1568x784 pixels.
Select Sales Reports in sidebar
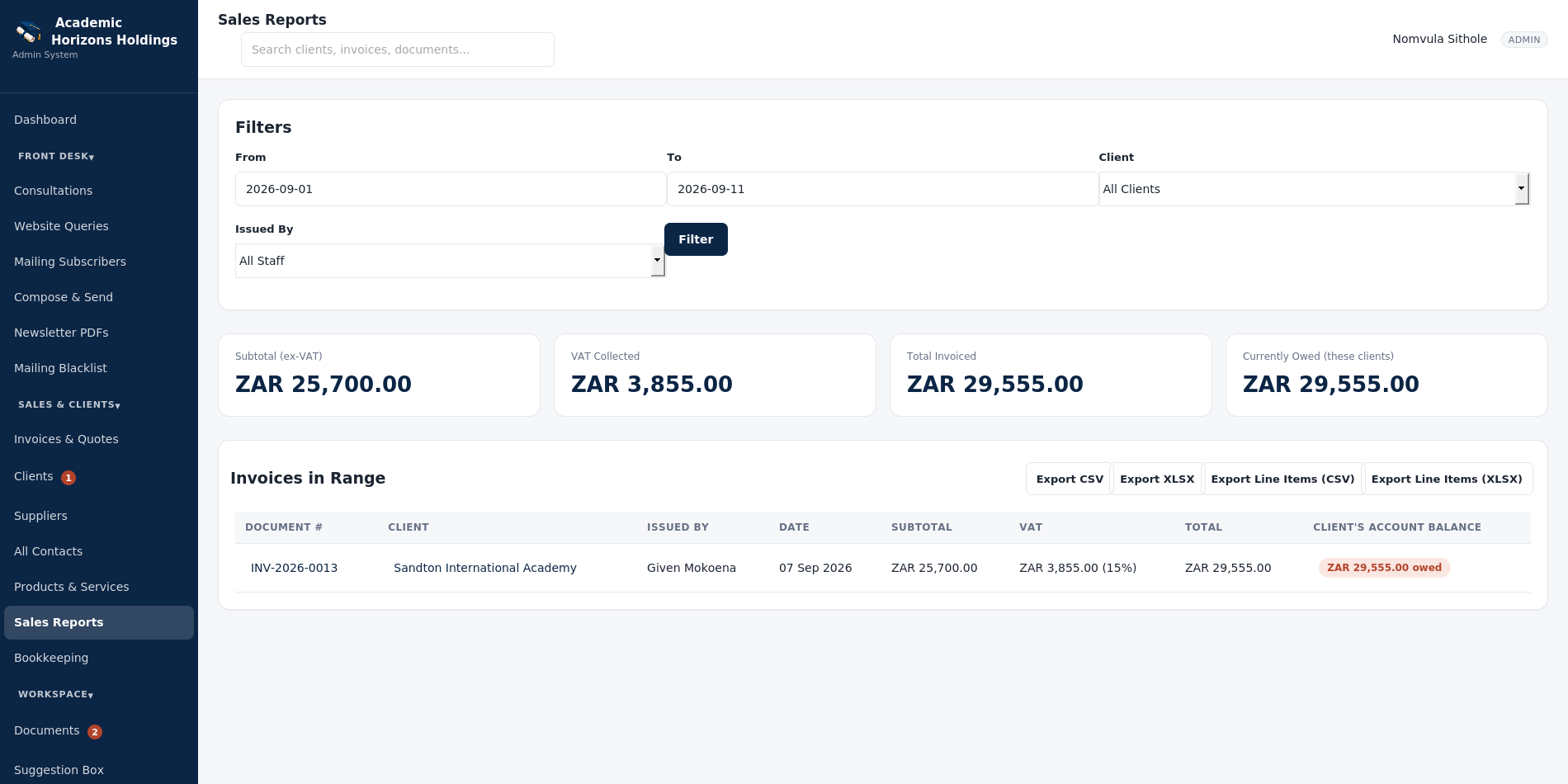pyautogui.click(x=99, y=622)
